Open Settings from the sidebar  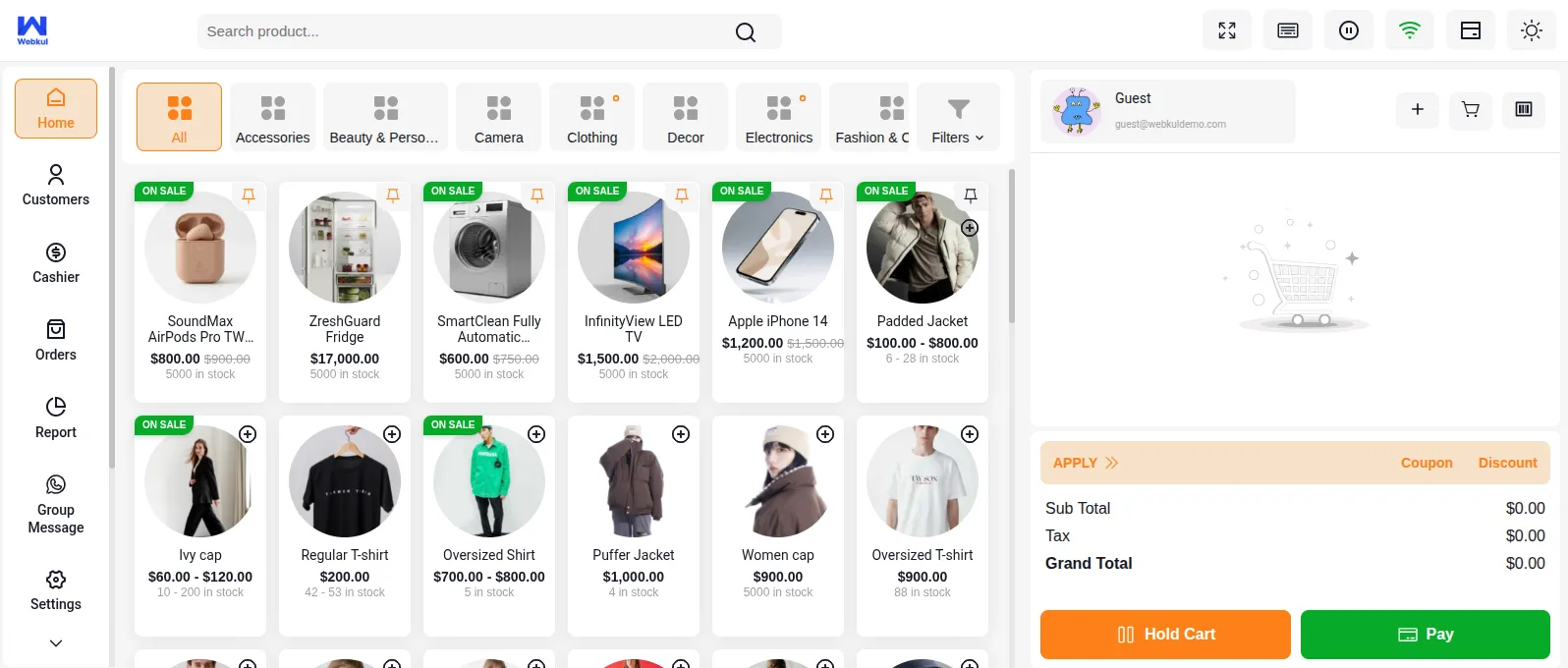56,590
